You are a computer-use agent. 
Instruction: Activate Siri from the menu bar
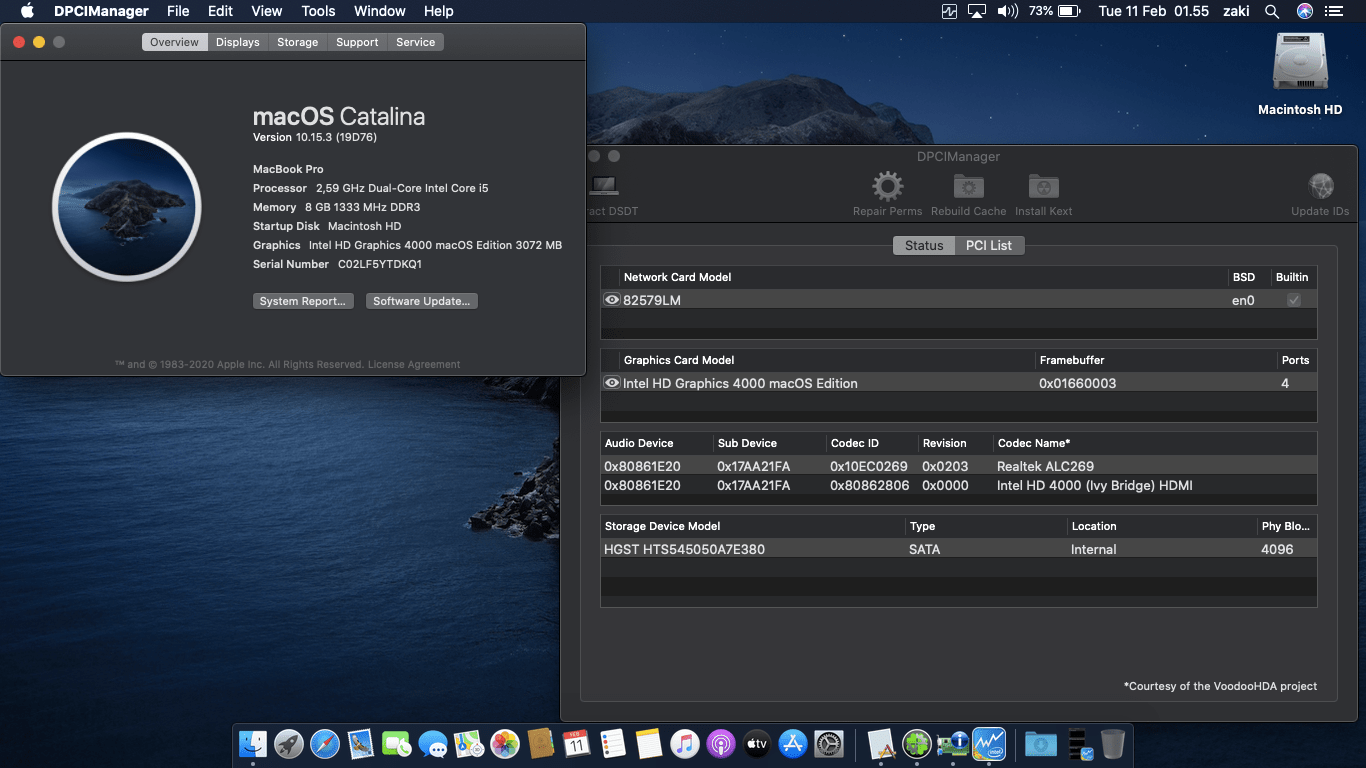point(1304,11)
